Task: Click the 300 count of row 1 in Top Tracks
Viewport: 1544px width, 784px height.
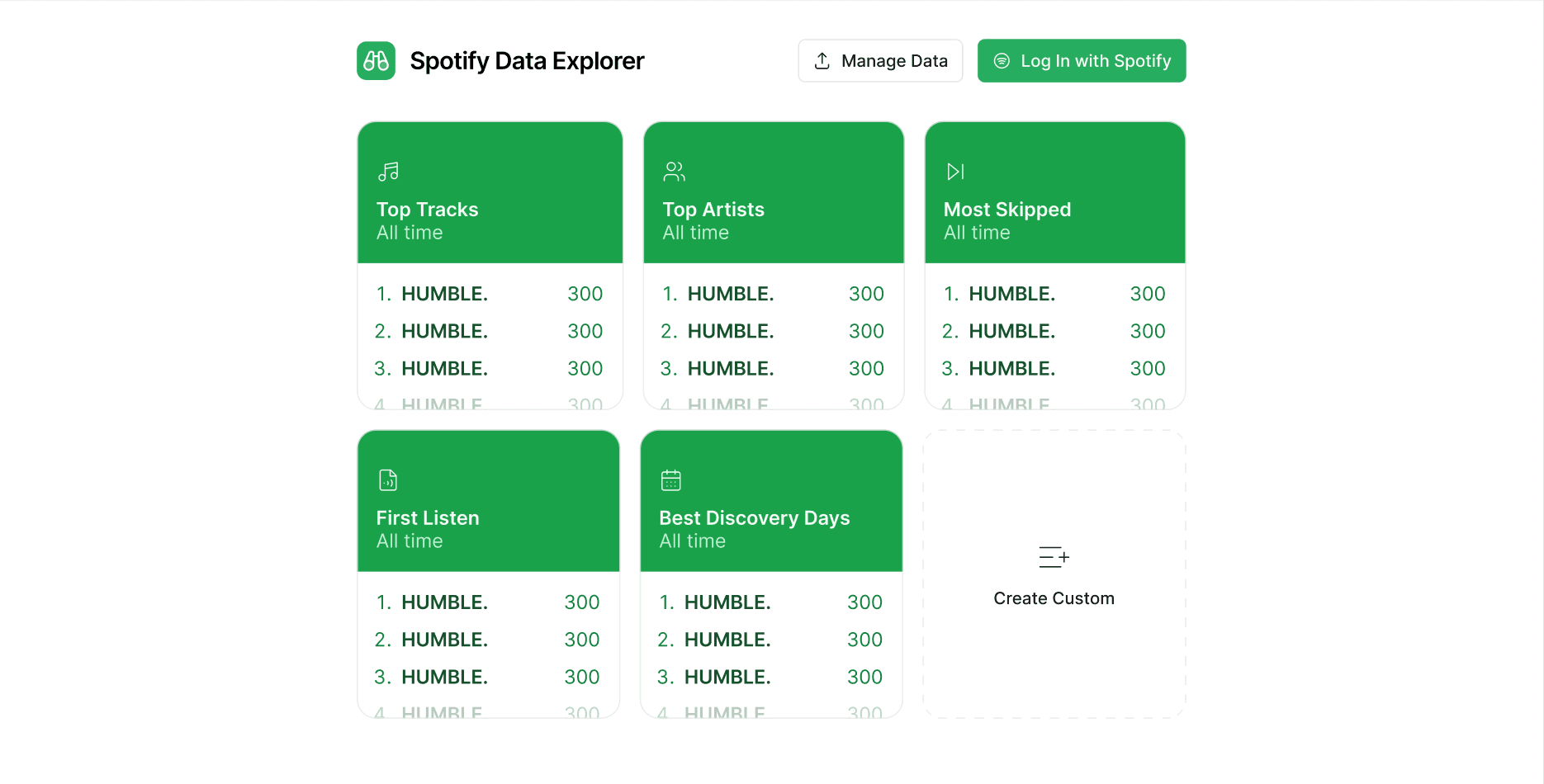Action: [585, 294]
